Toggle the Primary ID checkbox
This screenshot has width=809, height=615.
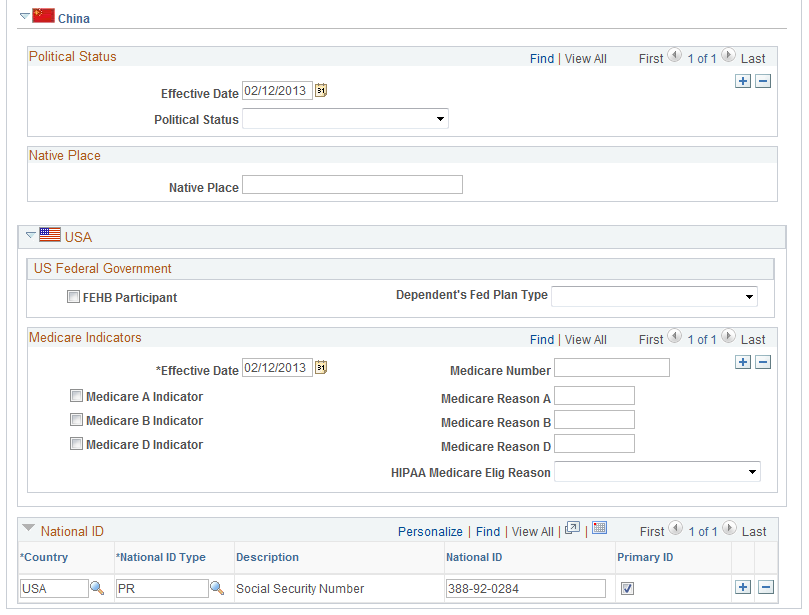tap(627, 588)
